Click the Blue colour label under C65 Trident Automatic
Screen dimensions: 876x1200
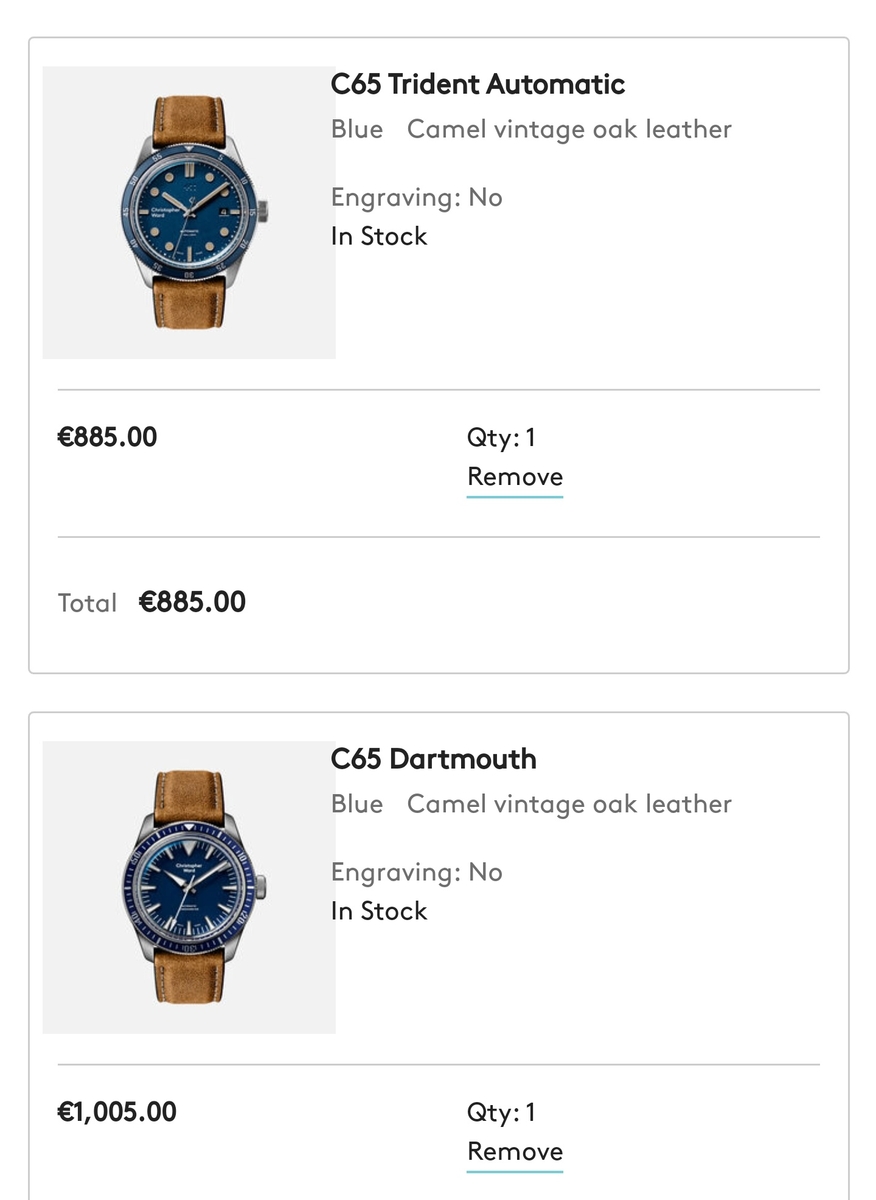click(x=357, y=130)
